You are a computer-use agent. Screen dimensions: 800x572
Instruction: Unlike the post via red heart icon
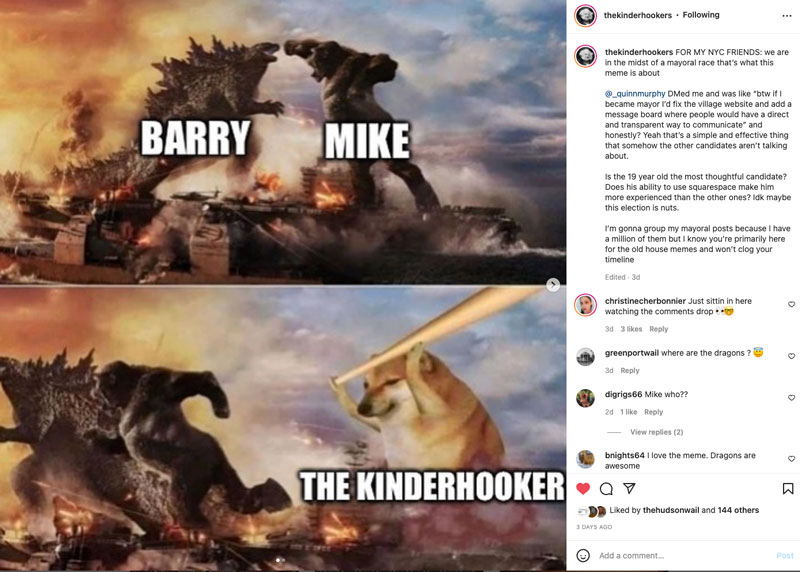pos(583,489)
